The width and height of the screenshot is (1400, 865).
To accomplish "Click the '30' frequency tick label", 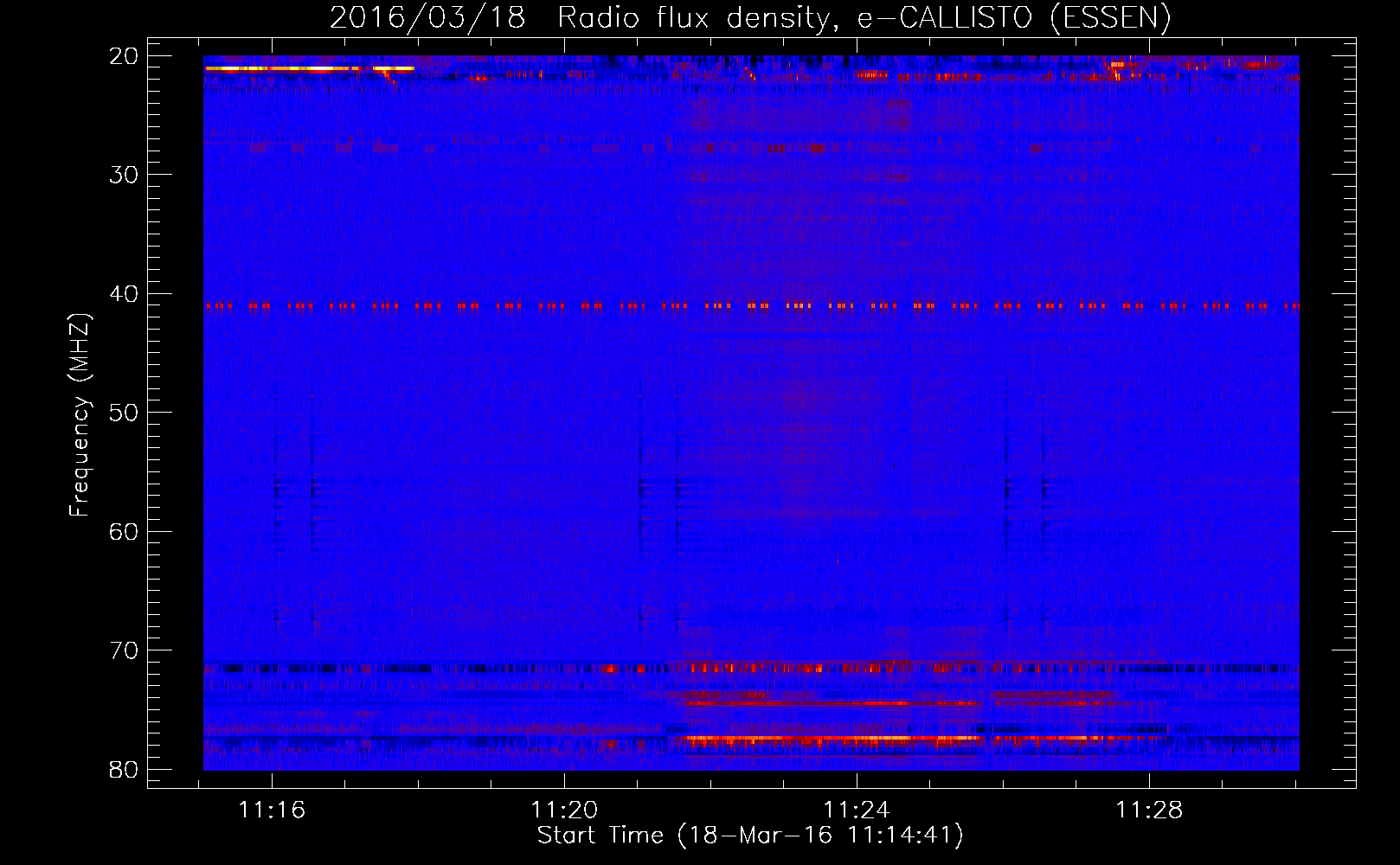I will click(x=125, y=175).
